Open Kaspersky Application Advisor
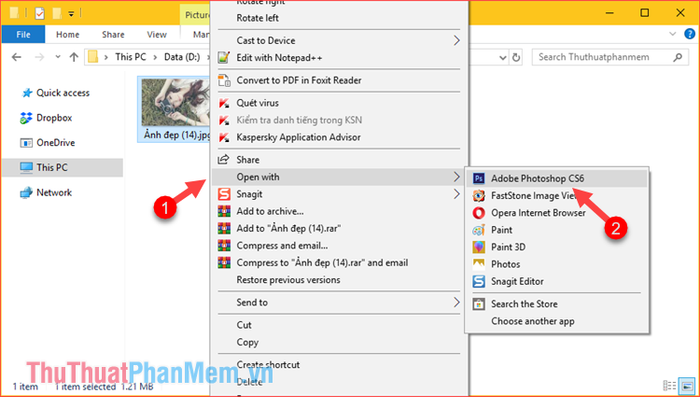700x397 pixels. (x=339, y=138)
